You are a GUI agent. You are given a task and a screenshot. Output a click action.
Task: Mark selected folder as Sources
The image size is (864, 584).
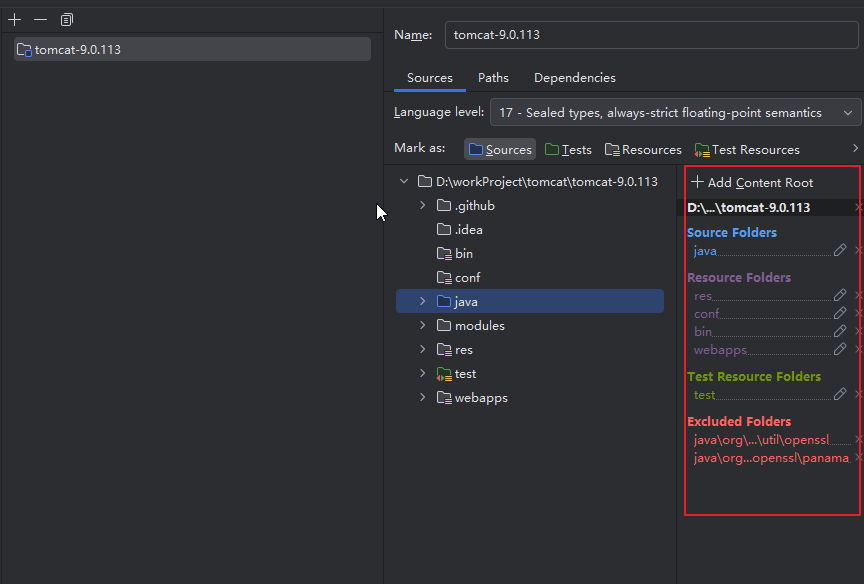click(x=500, y=149)
